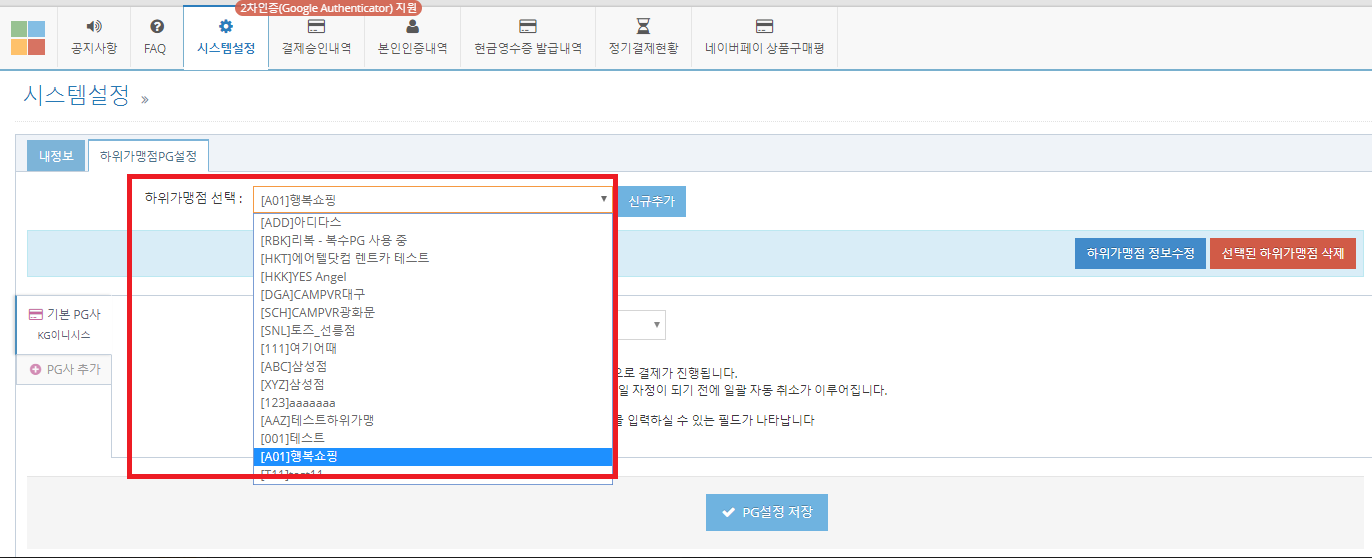Select [SCH]CAMPVR광화문 option
This screenshot has height=558, width=1372.
click(x=432, y=312)
